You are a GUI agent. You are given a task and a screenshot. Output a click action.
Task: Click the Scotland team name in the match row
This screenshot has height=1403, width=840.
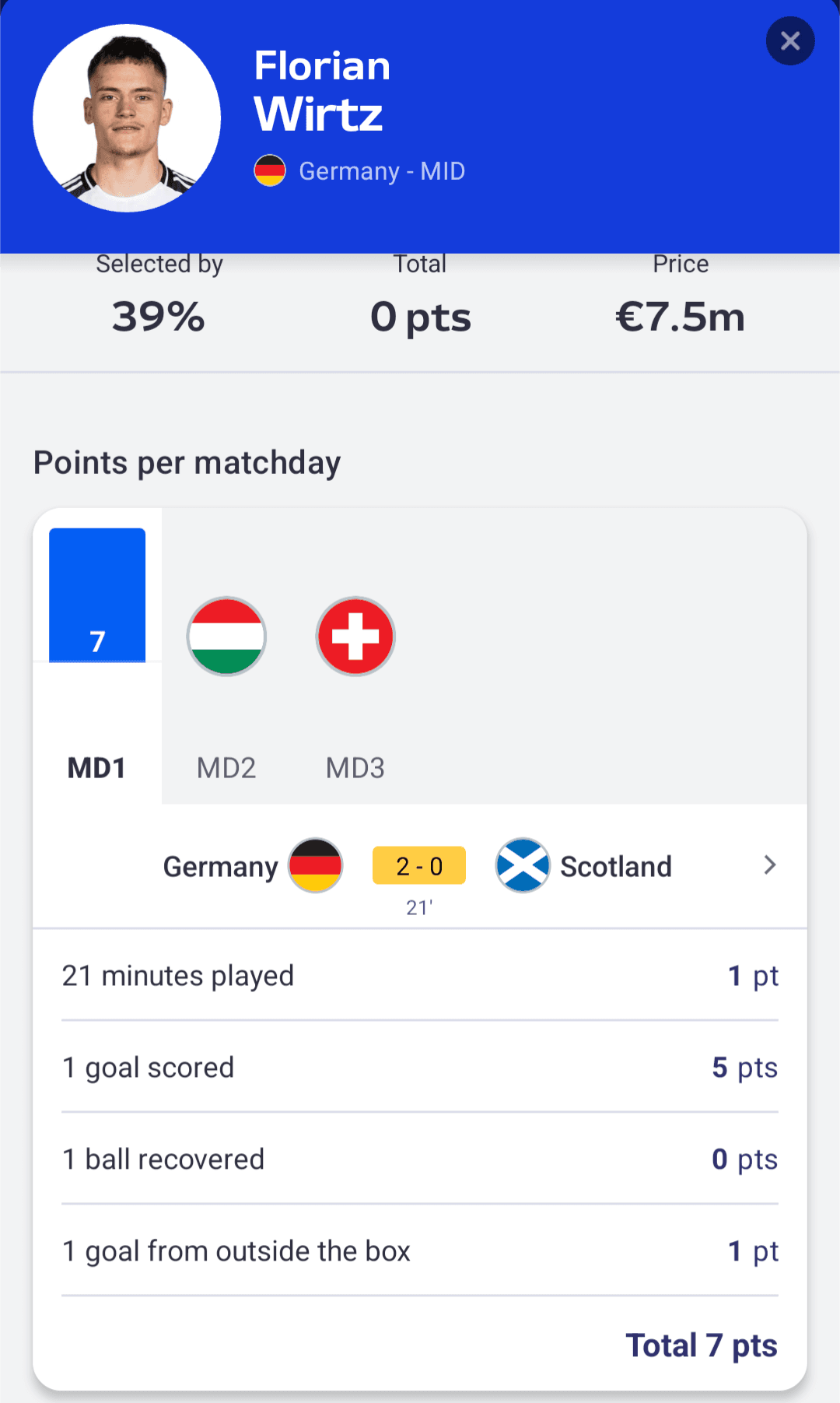pyautogui.click(x=616, y=867)
